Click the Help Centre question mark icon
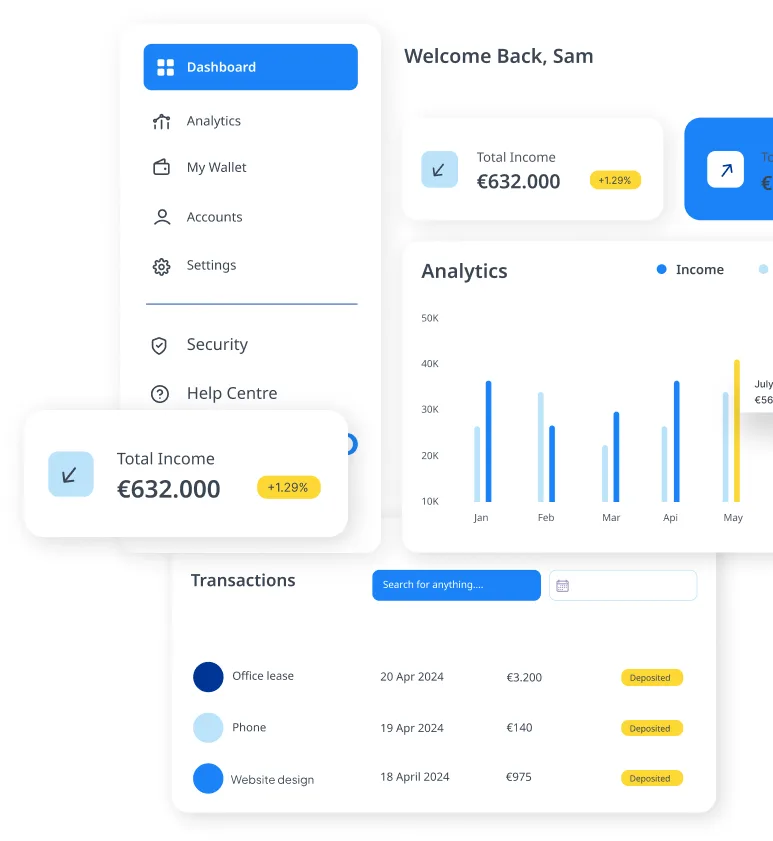 (160, 394)
